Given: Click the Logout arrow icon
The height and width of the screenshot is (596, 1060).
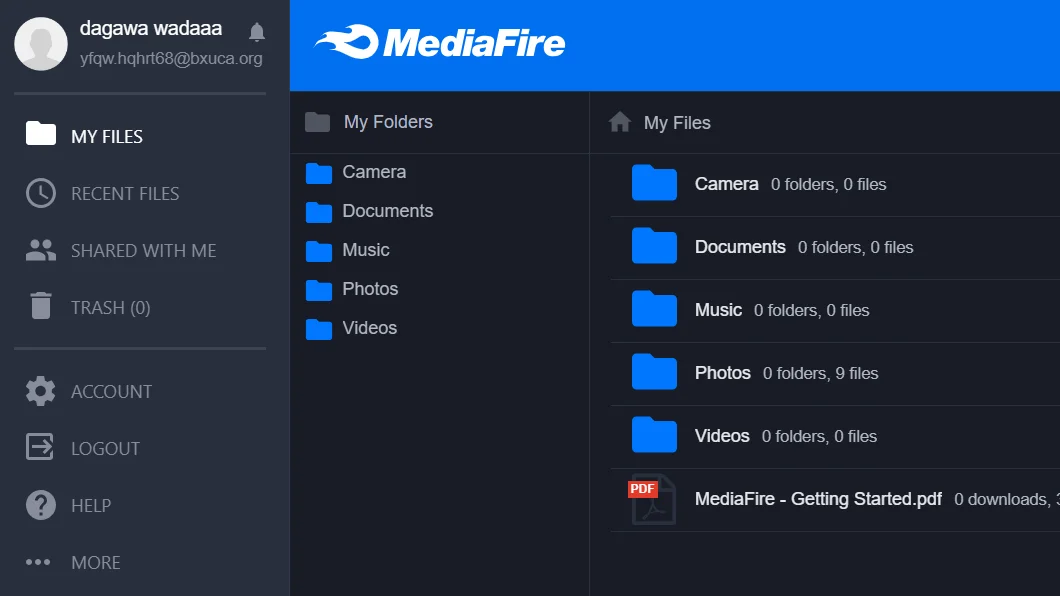Looking at the screenshot, I should pyautogui.click(x=40, y=447).
